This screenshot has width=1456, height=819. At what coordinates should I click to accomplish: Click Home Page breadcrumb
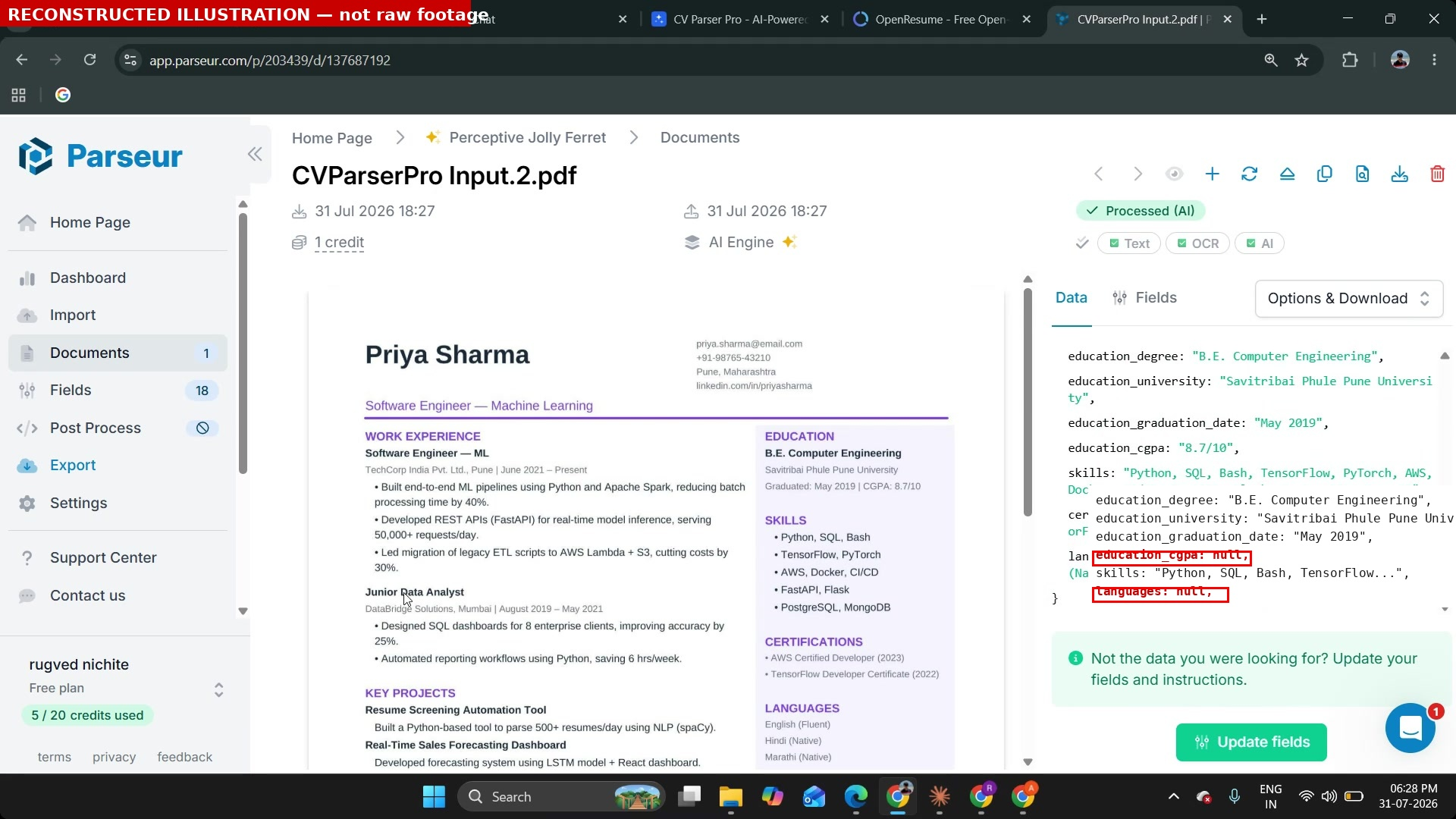coord(332,138)
